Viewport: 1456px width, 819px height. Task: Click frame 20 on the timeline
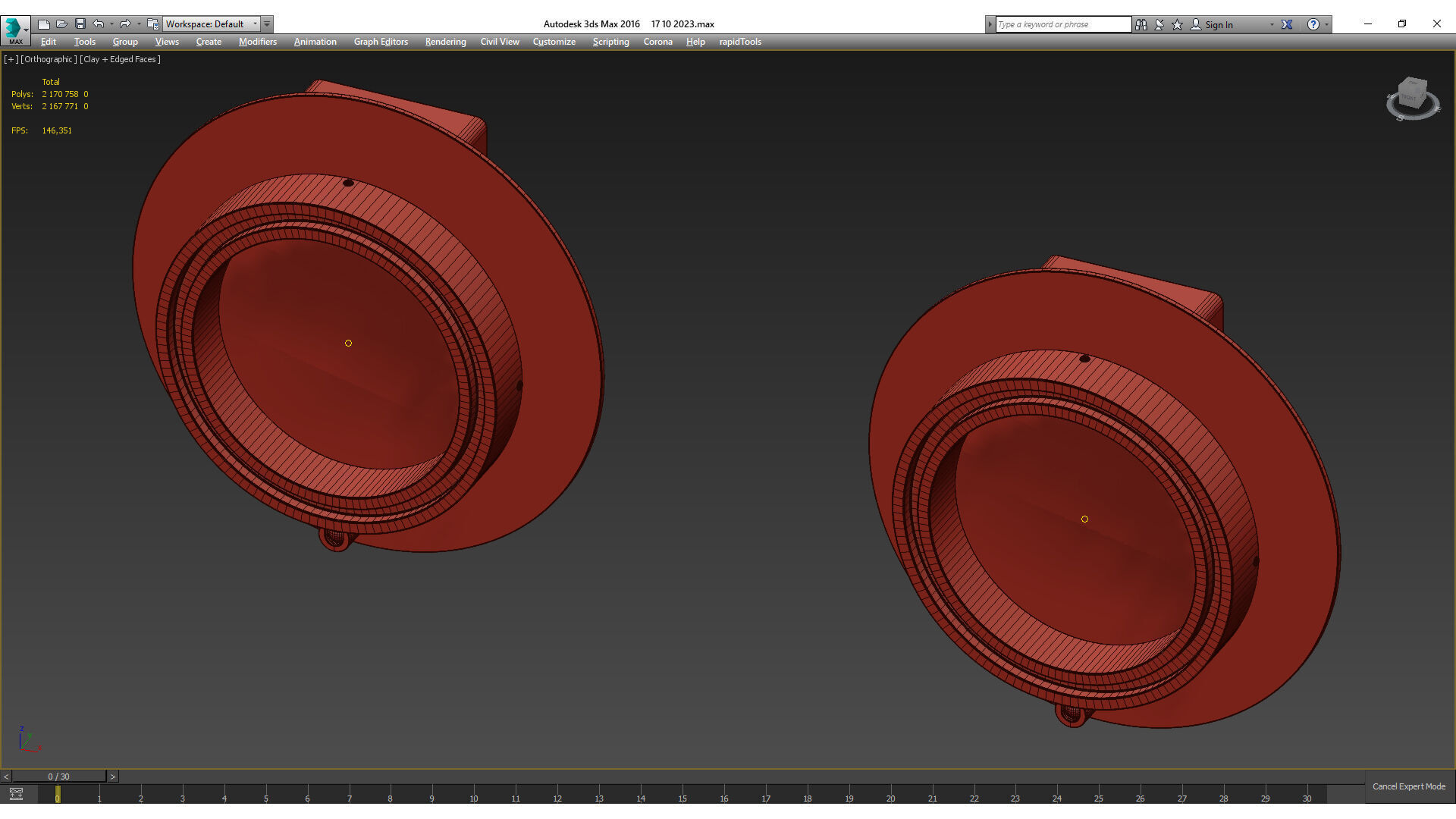pos(890,798)
